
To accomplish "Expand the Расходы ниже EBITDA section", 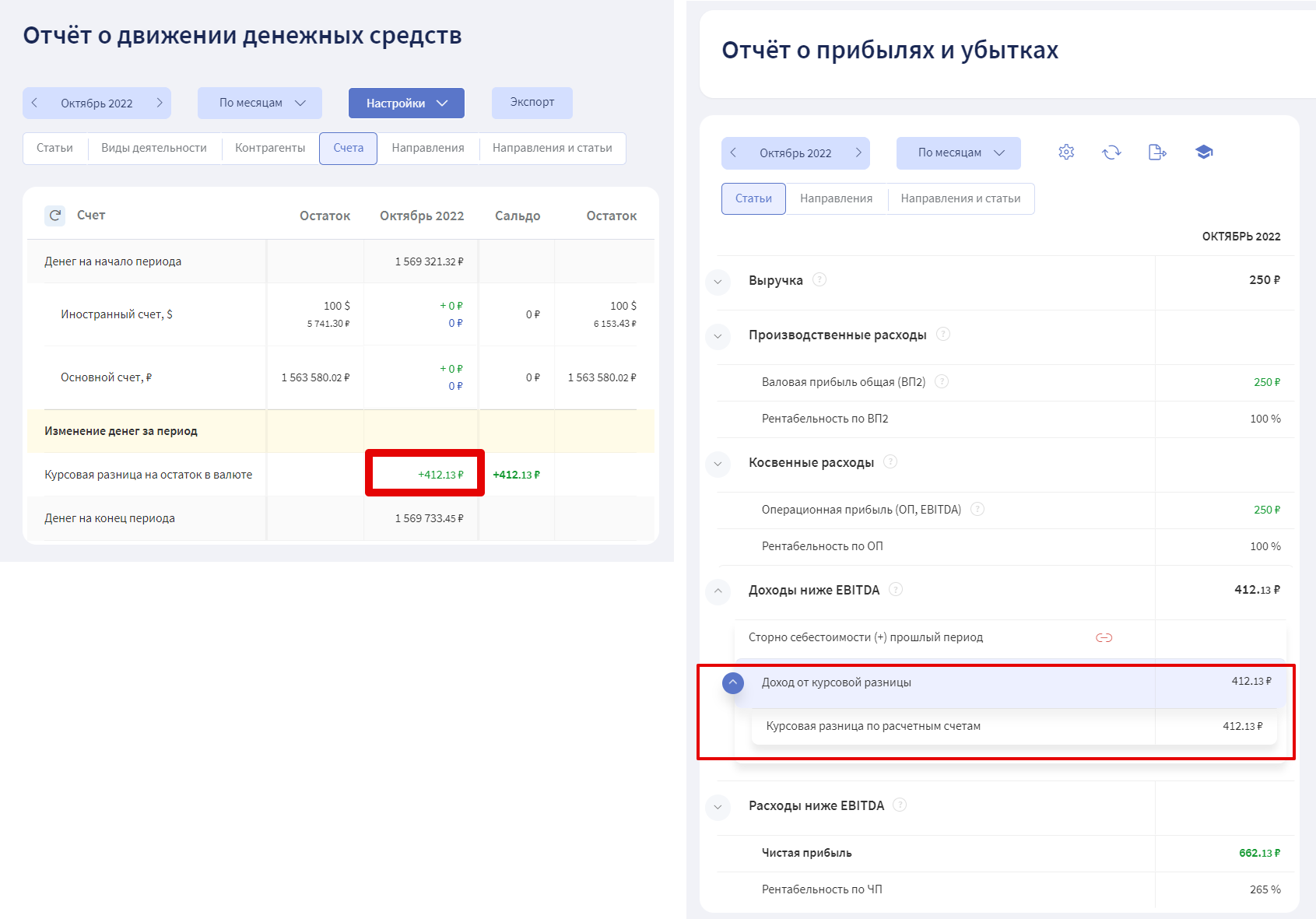I will coord(718,807).
